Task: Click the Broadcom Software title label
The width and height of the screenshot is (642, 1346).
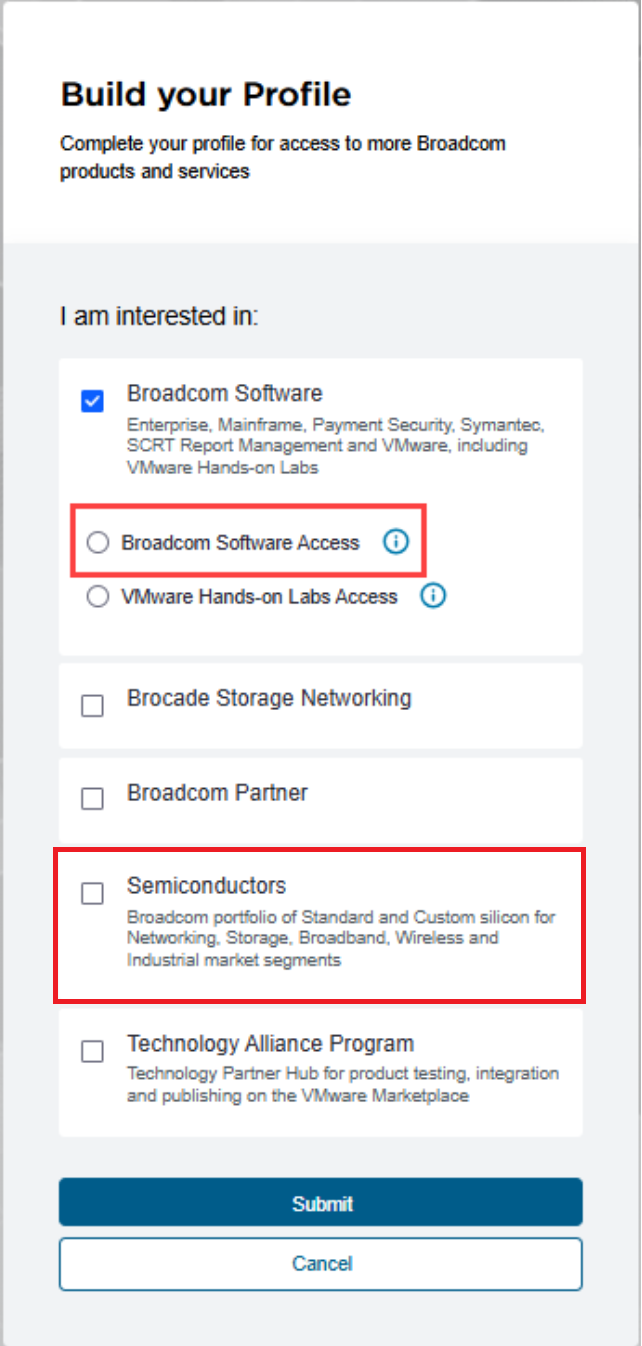Action: (224, 393)
